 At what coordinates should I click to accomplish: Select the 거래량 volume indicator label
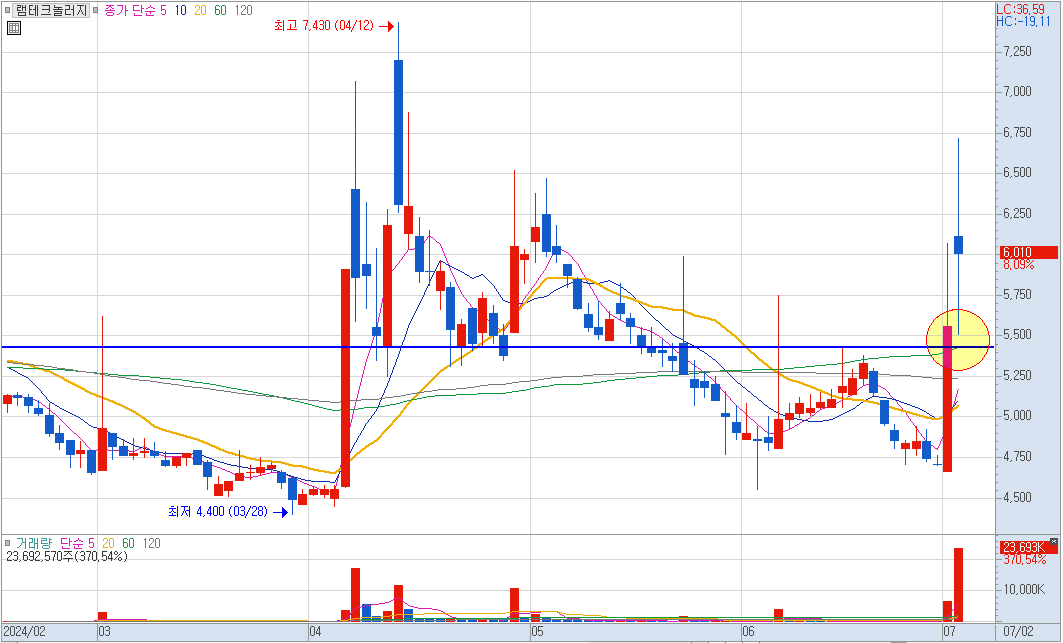click(34, 543)
